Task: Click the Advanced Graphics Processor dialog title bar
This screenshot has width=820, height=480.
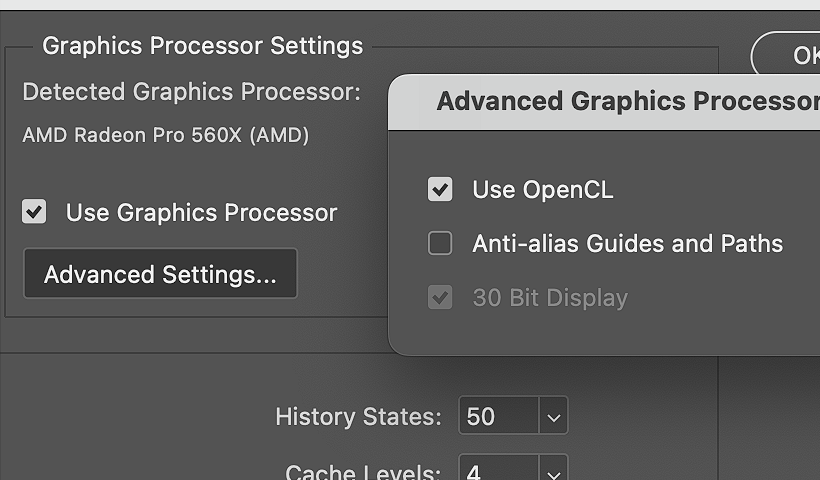Action: pos(620,102)
